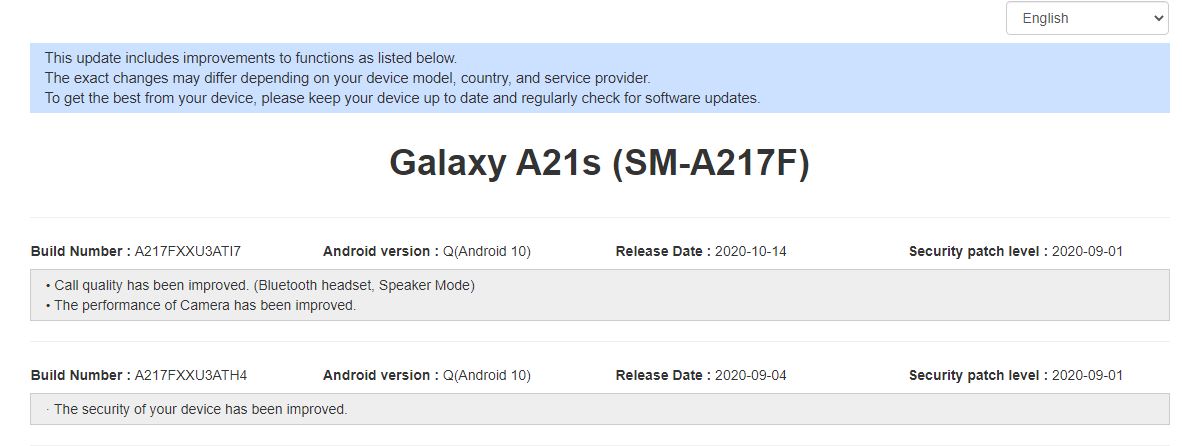Click the device security improvement note
The width and height of the screenshot is (1182, 446).
200,409
